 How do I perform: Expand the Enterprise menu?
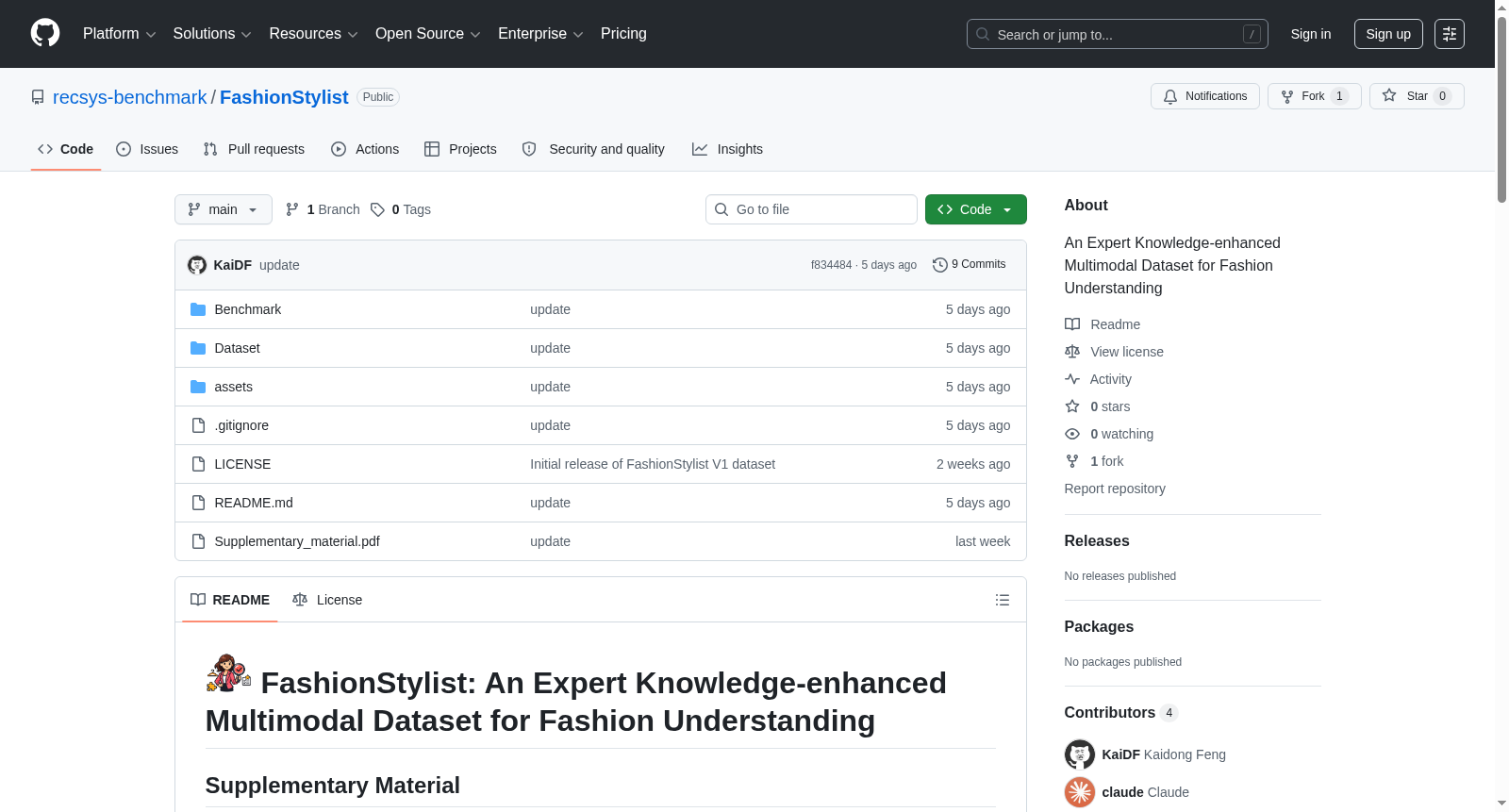pyautogui.click(x=540, y=34)
